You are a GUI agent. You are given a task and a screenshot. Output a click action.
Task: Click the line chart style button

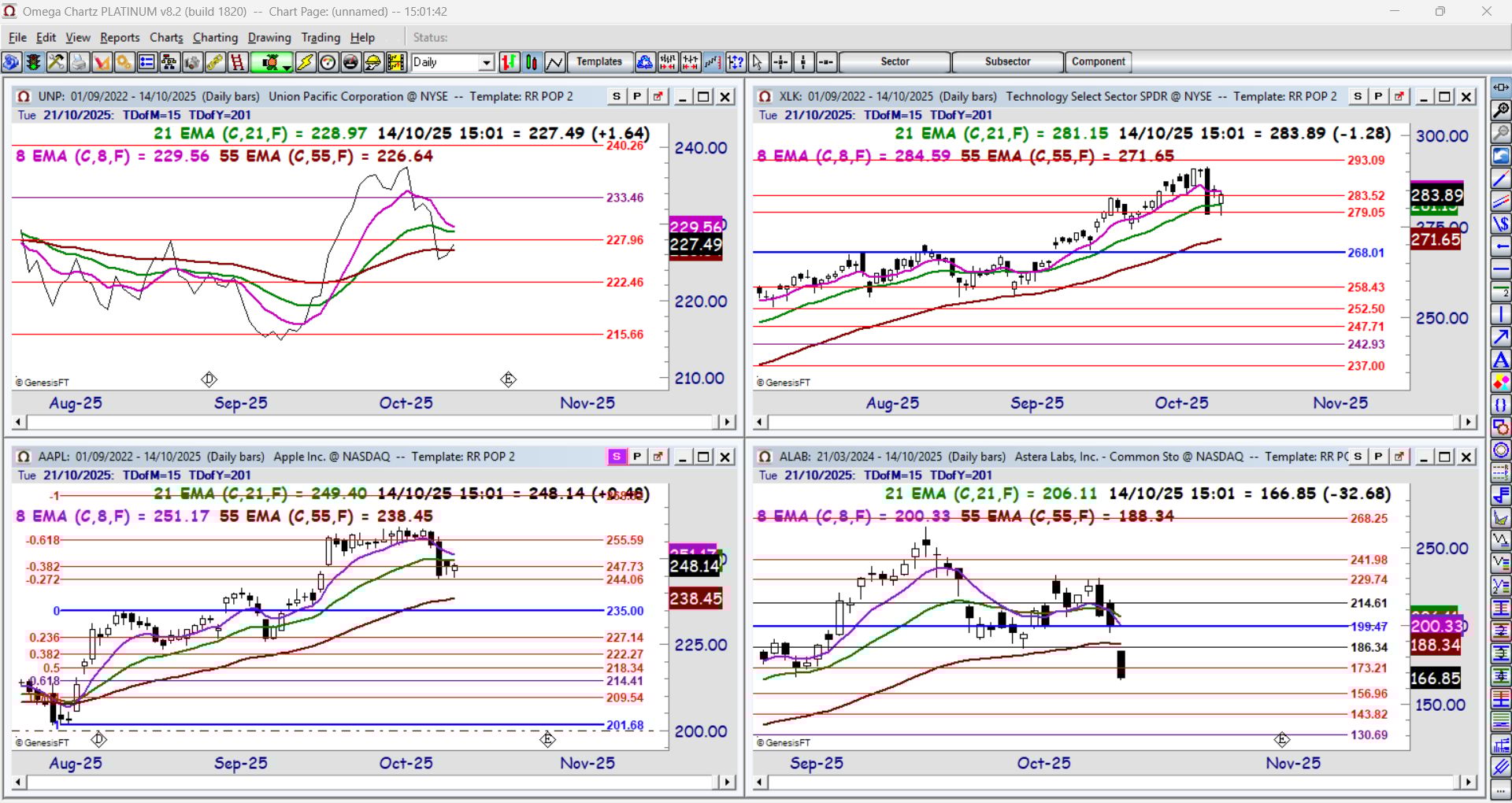(x=555, y=62)
